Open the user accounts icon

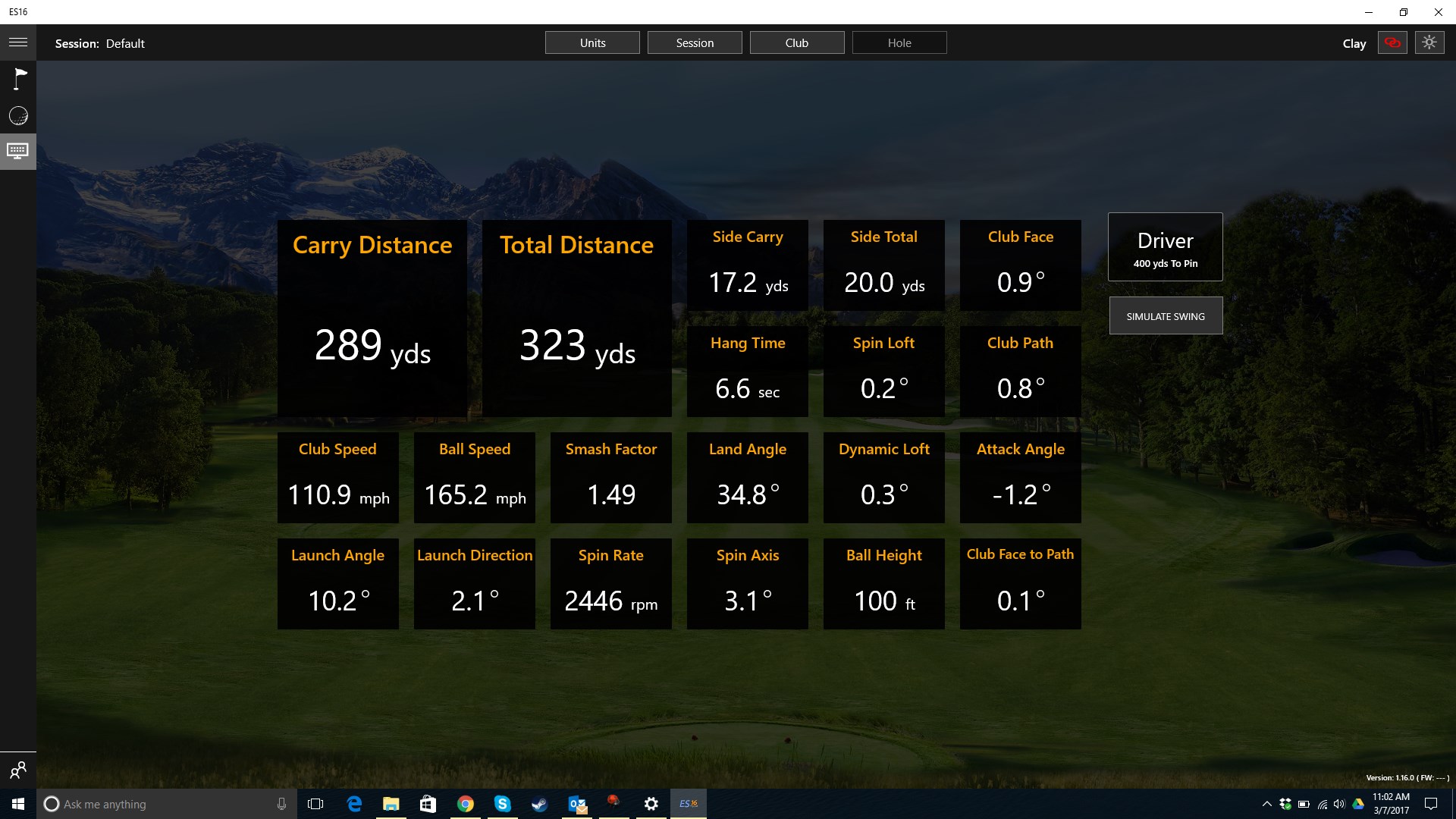click(x=18, y=770)
